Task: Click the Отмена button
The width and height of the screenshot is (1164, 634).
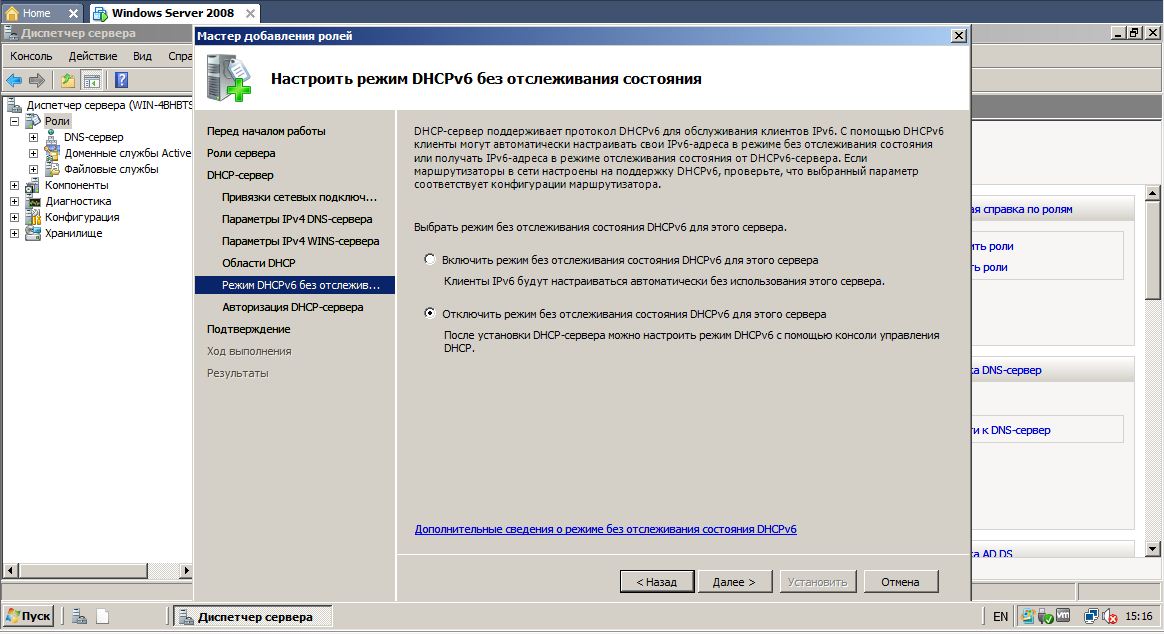Action: click(900, 582)
